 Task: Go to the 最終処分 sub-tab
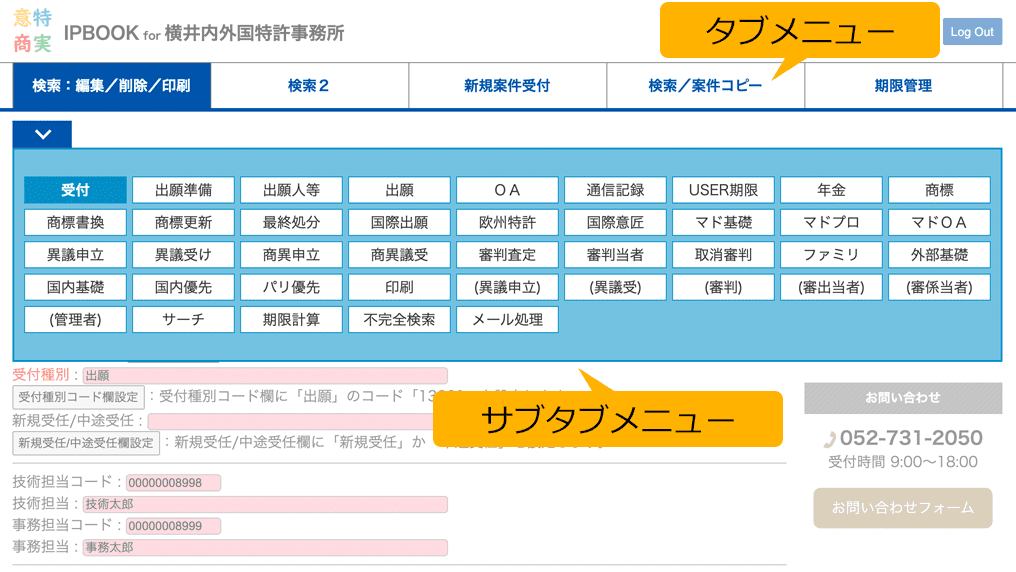tap(292, 223)
